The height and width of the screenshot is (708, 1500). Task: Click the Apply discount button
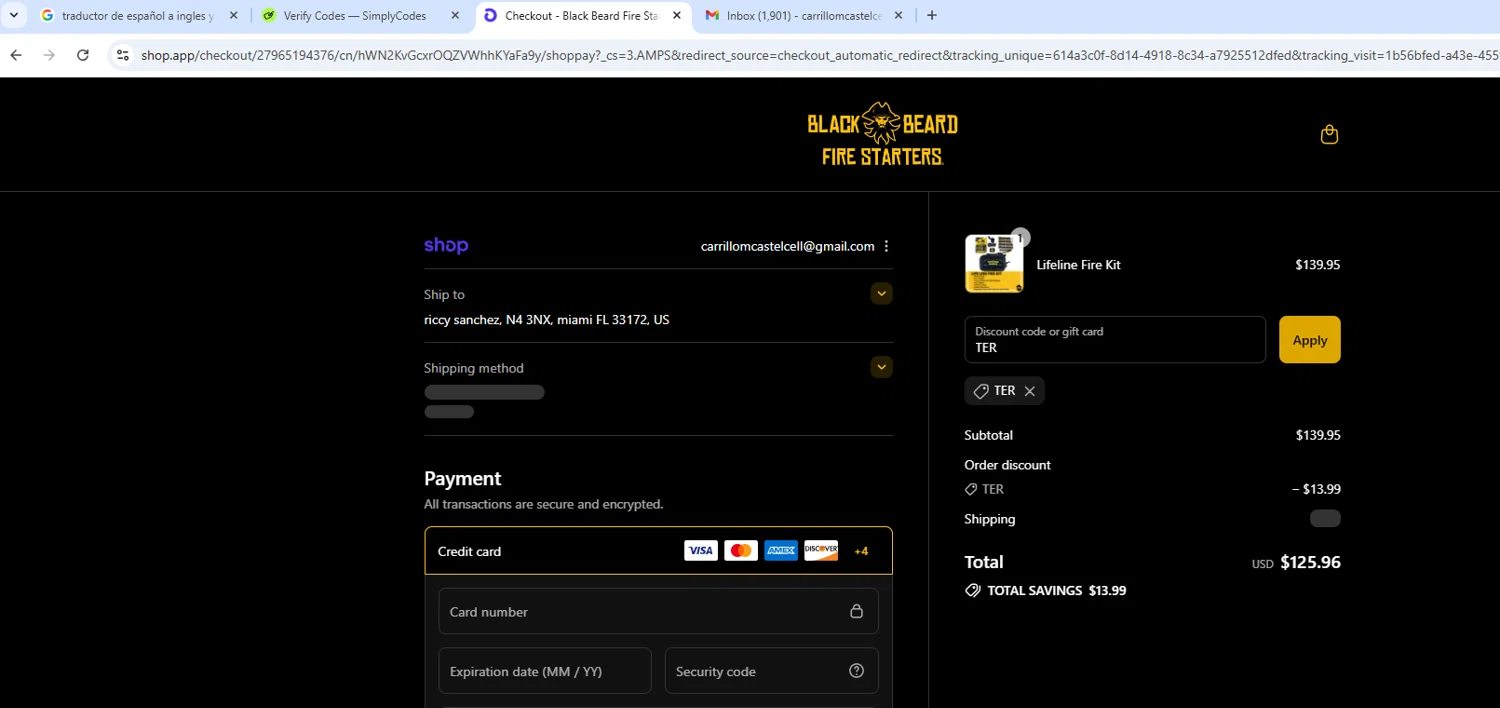click(x=1309, y=340)
